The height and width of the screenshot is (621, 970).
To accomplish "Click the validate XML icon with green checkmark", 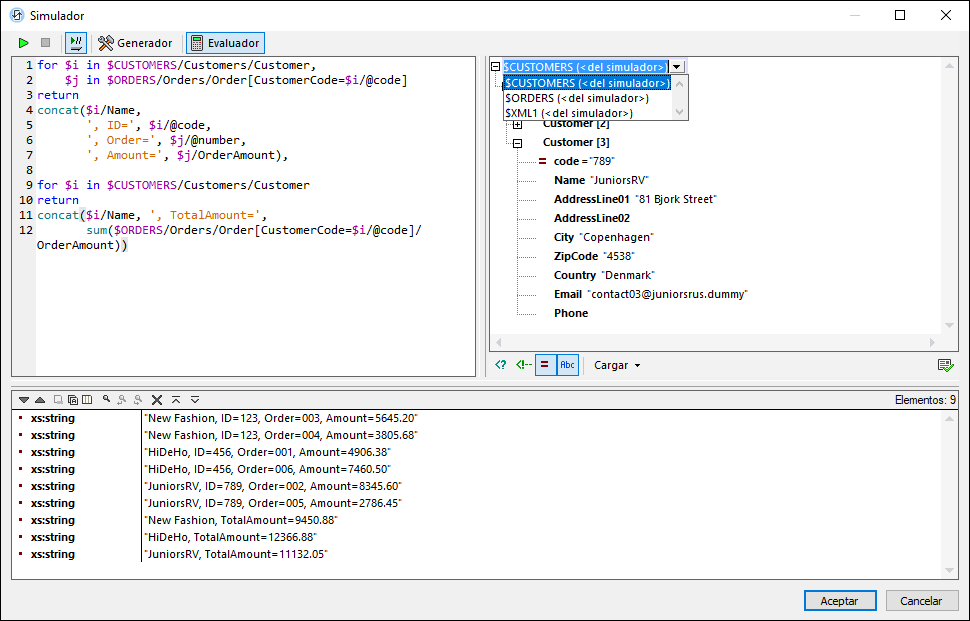I will click(x=943, y=365).
